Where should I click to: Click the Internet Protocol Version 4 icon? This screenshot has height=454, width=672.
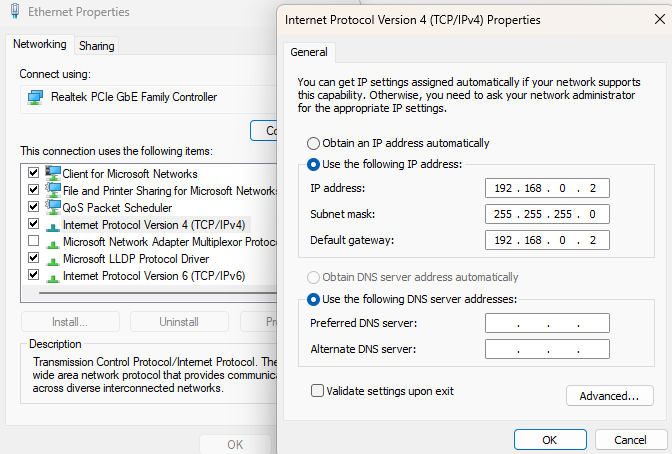[53, 225]
